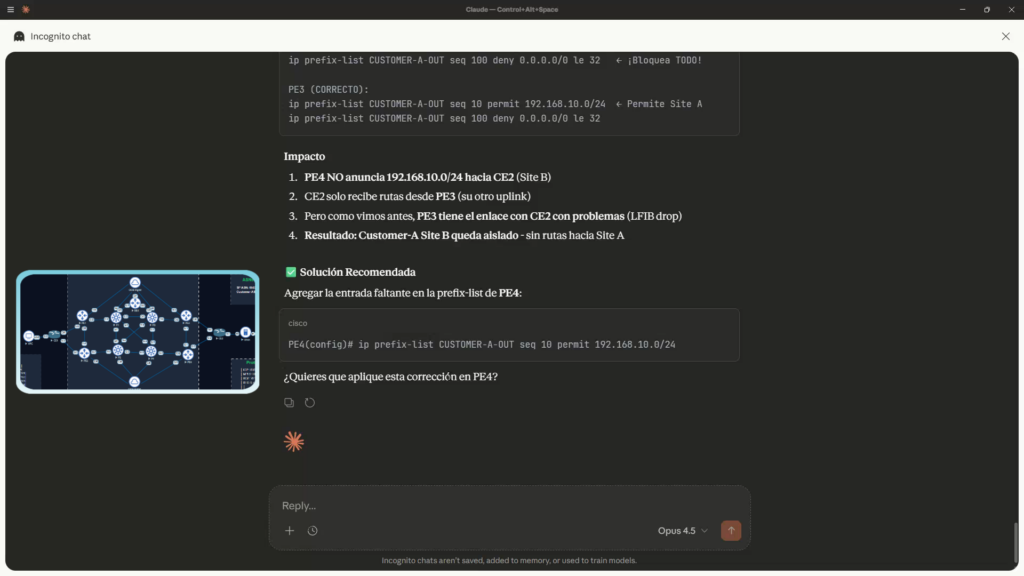
Task: Click the incognito ghost icon
Action: click(19, 36)
